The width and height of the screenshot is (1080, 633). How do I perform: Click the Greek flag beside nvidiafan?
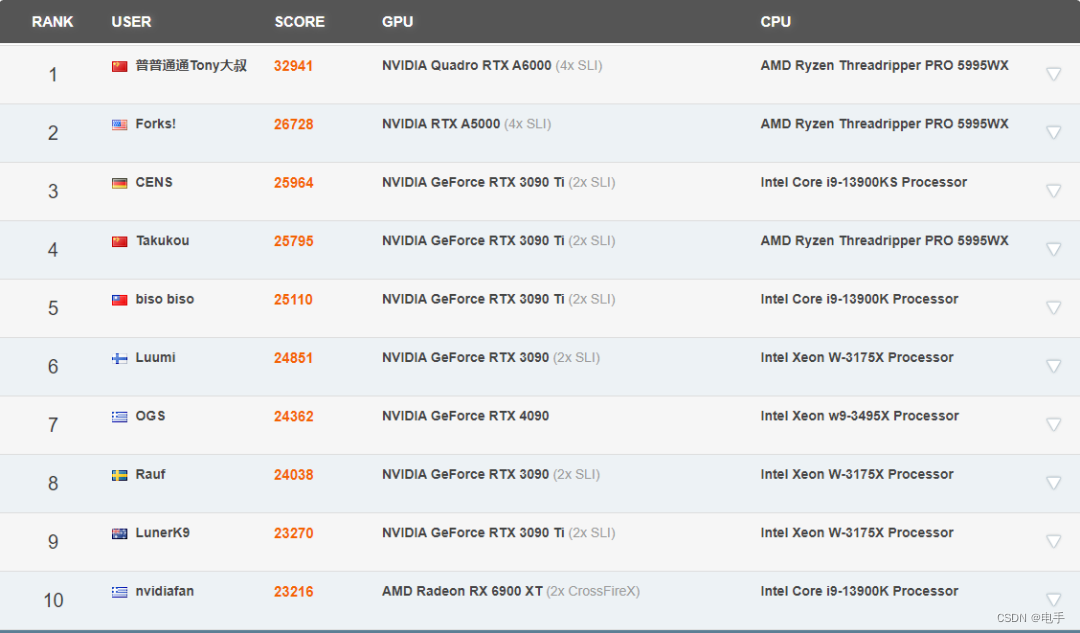click(x=120, y=592)
